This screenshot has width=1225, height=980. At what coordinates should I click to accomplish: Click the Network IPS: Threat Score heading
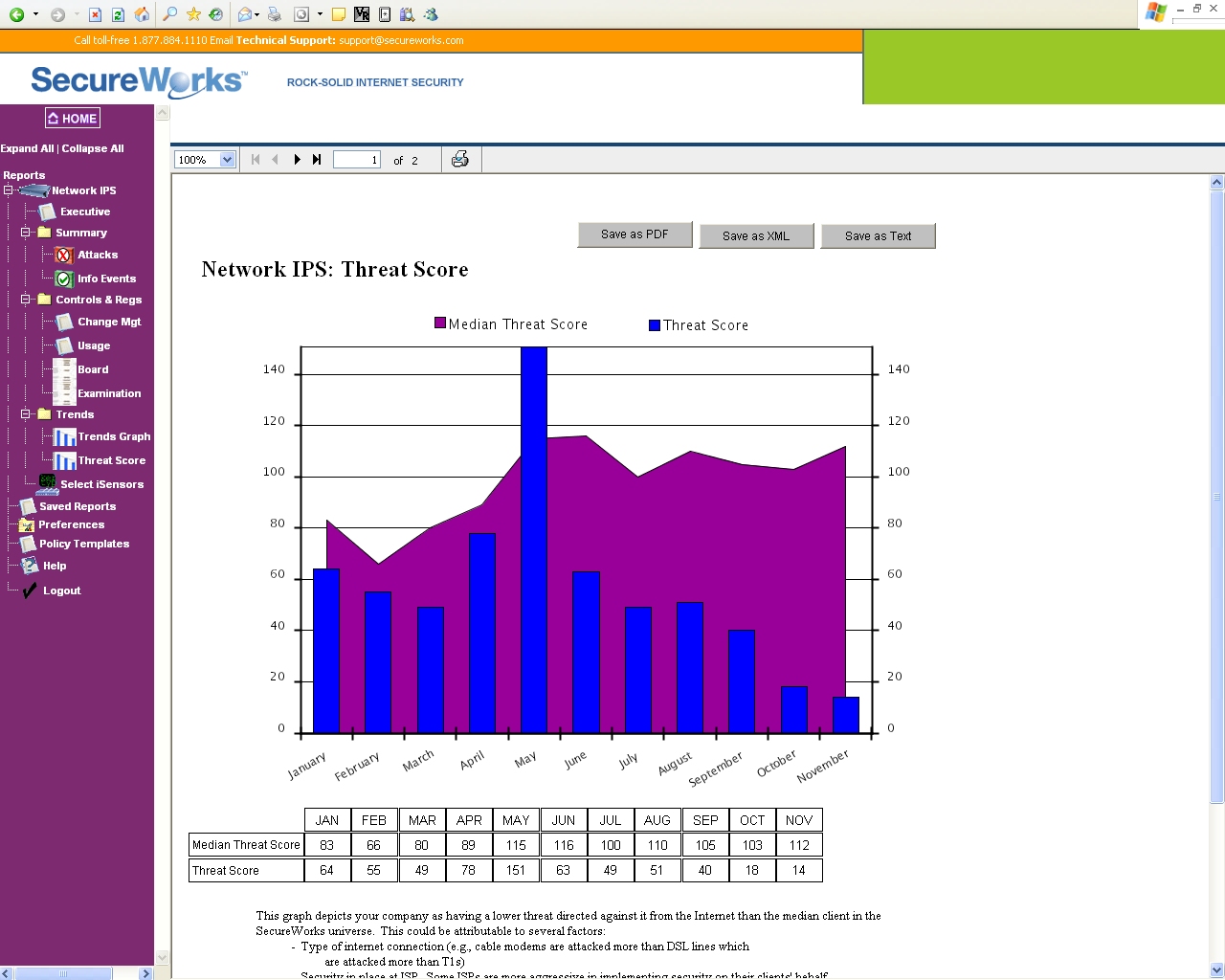335,270
